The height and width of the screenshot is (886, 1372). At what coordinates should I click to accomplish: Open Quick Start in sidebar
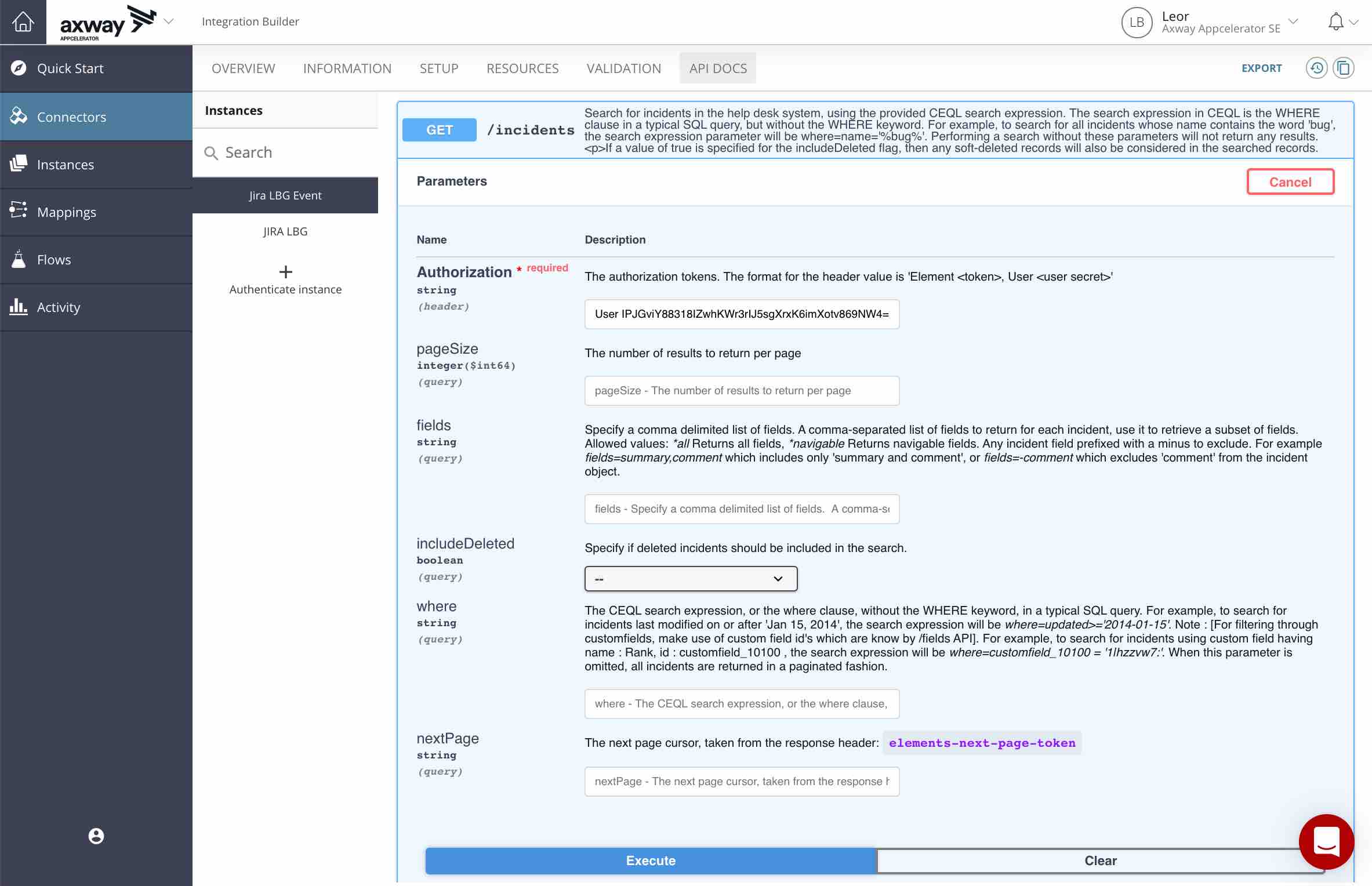pyautogui.click(x=96, y=68)
